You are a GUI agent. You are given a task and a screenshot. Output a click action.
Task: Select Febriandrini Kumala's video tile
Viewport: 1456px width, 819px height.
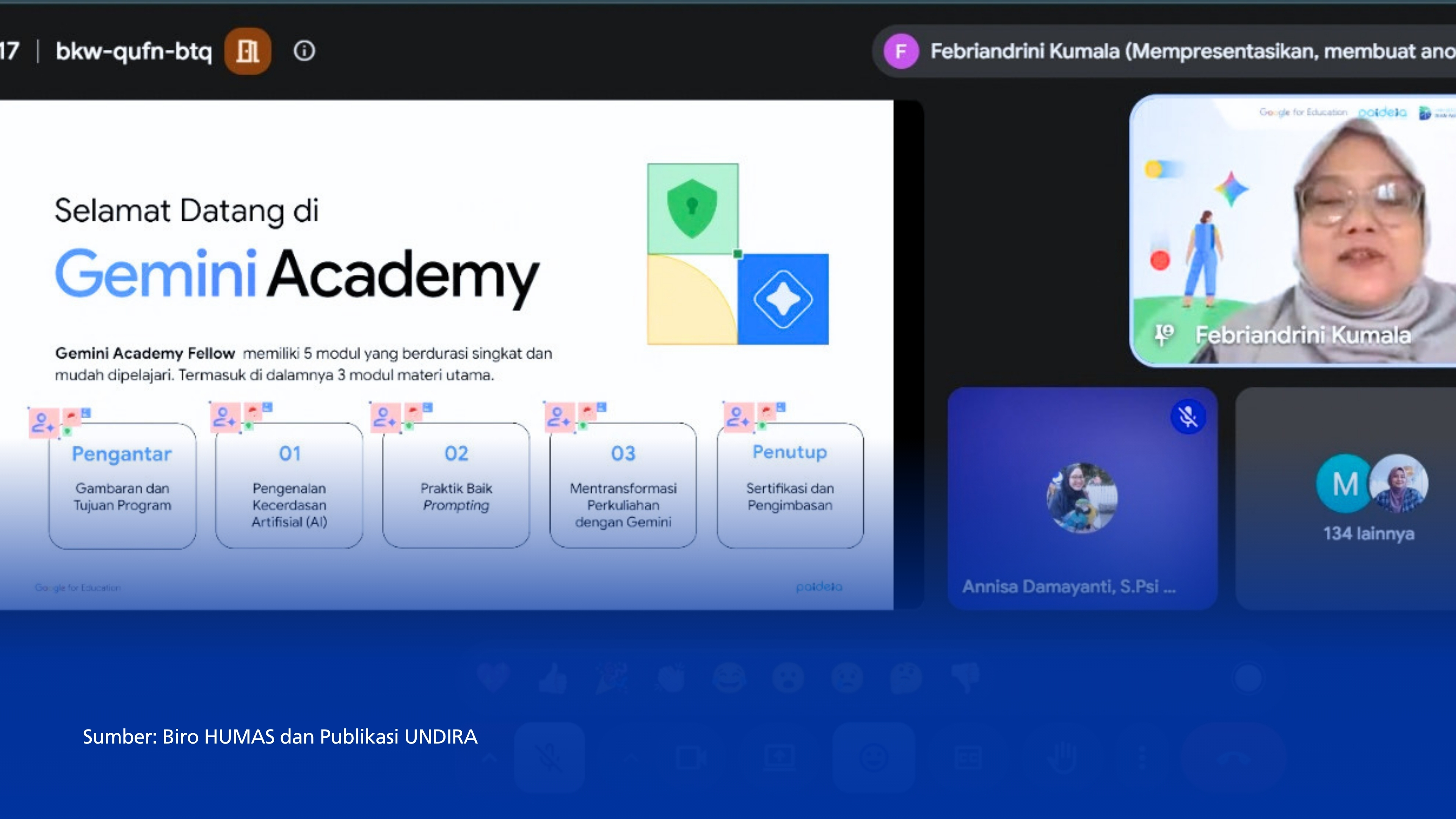click(x=1293, y=231)
